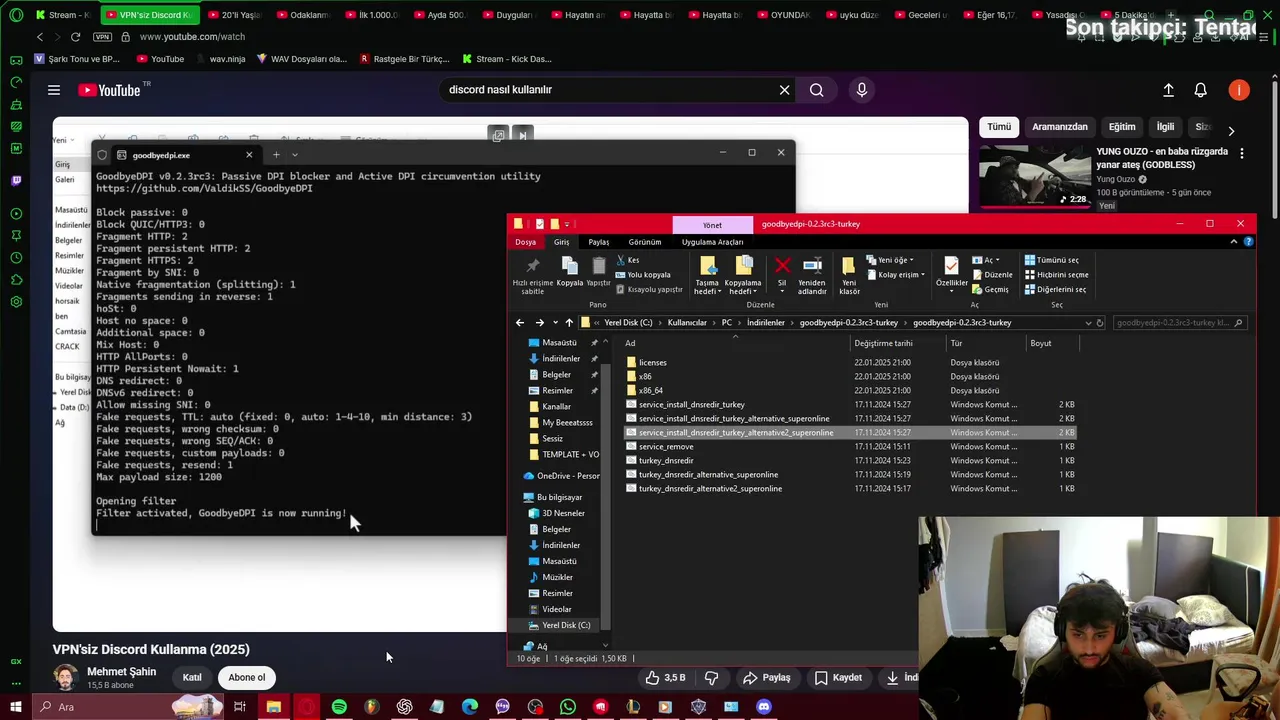1280x720 pixels.
Task: Click Yolu kopyala in the ribbon
Action: click(x=643, y=274)
